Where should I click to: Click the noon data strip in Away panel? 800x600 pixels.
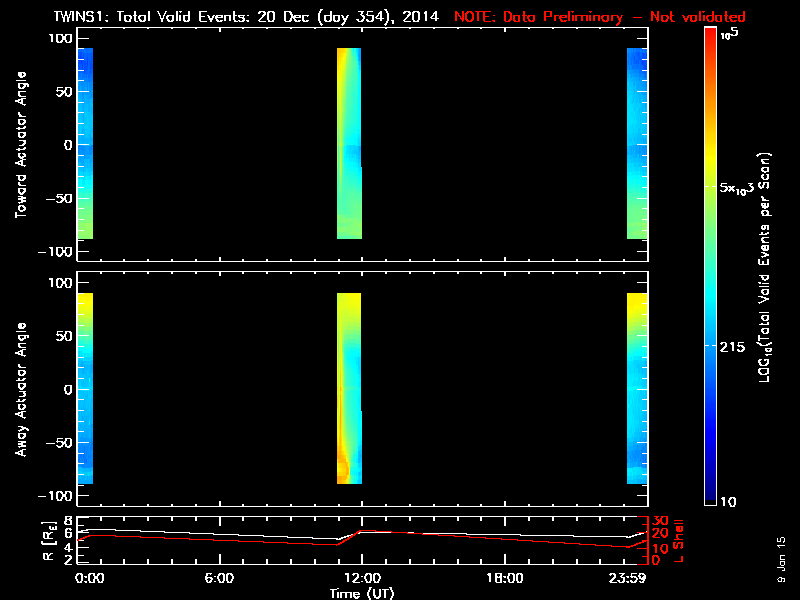pos(349,388)
